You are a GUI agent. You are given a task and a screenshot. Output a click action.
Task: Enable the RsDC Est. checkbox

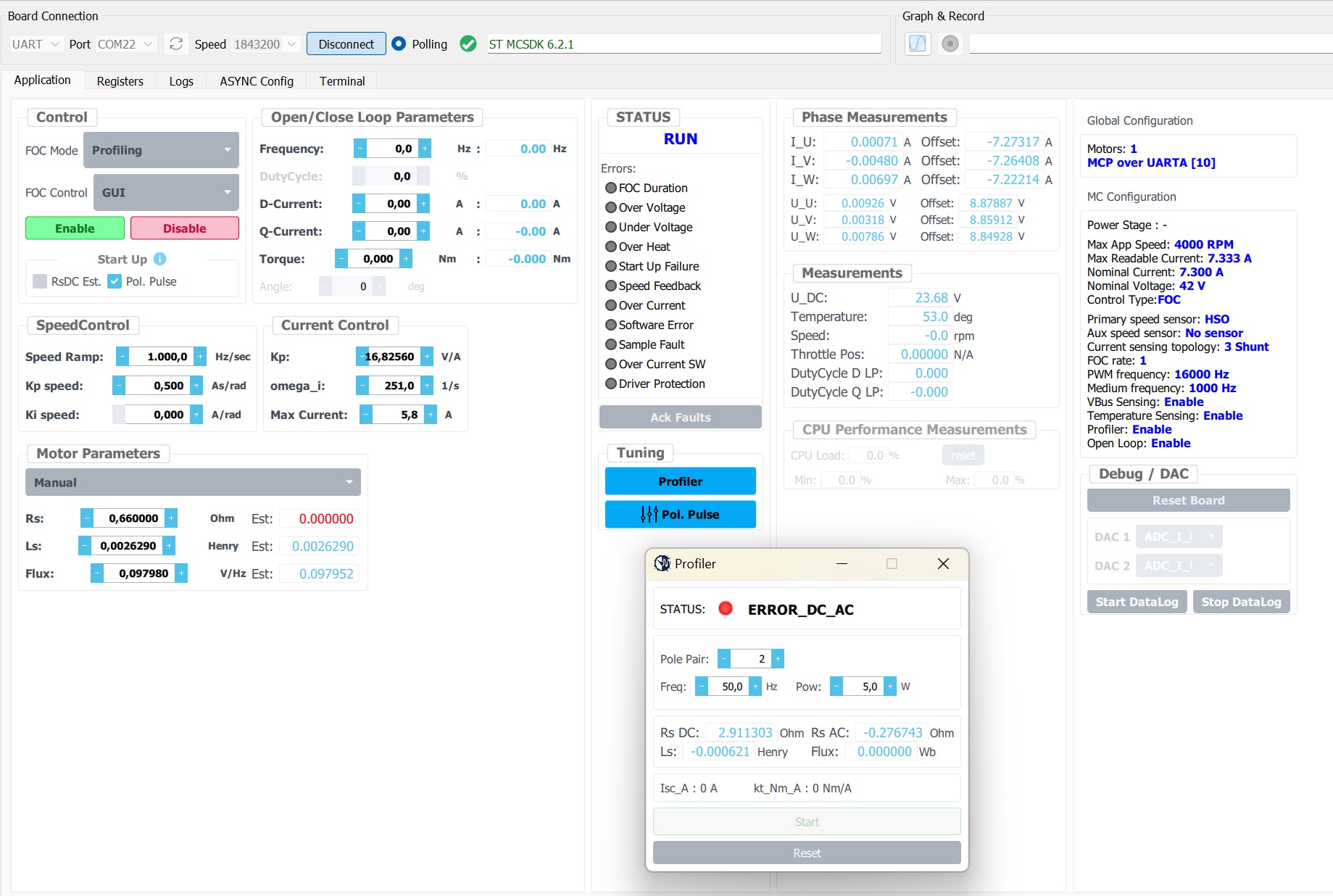pyautogui.click(x=39, y=281)
